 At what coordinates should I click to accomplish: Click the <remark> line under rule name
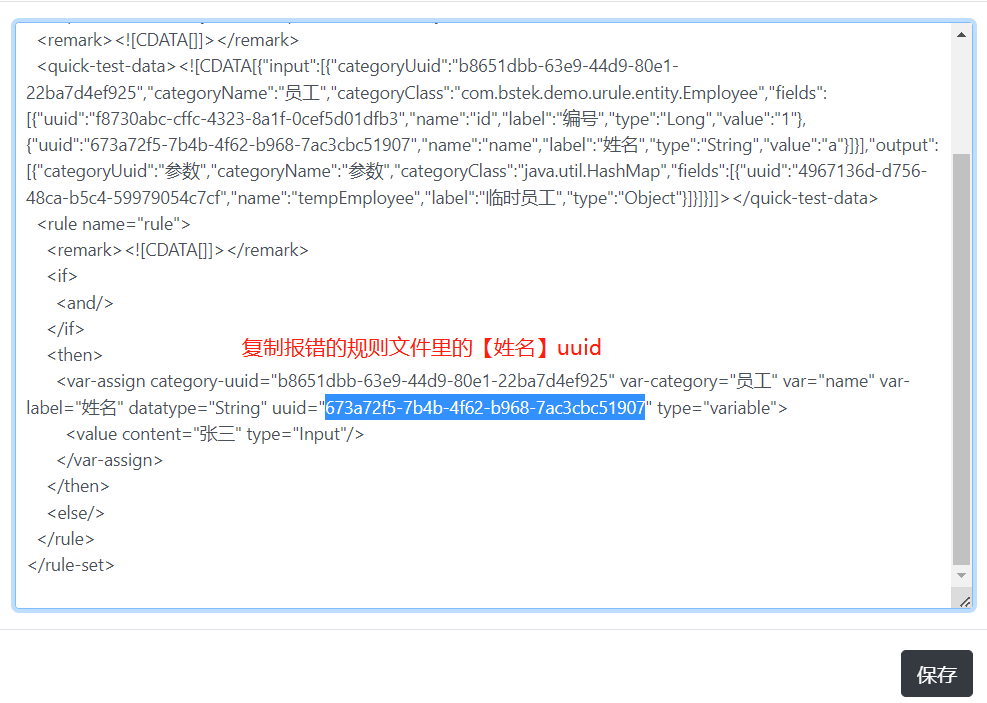point(178,250)
